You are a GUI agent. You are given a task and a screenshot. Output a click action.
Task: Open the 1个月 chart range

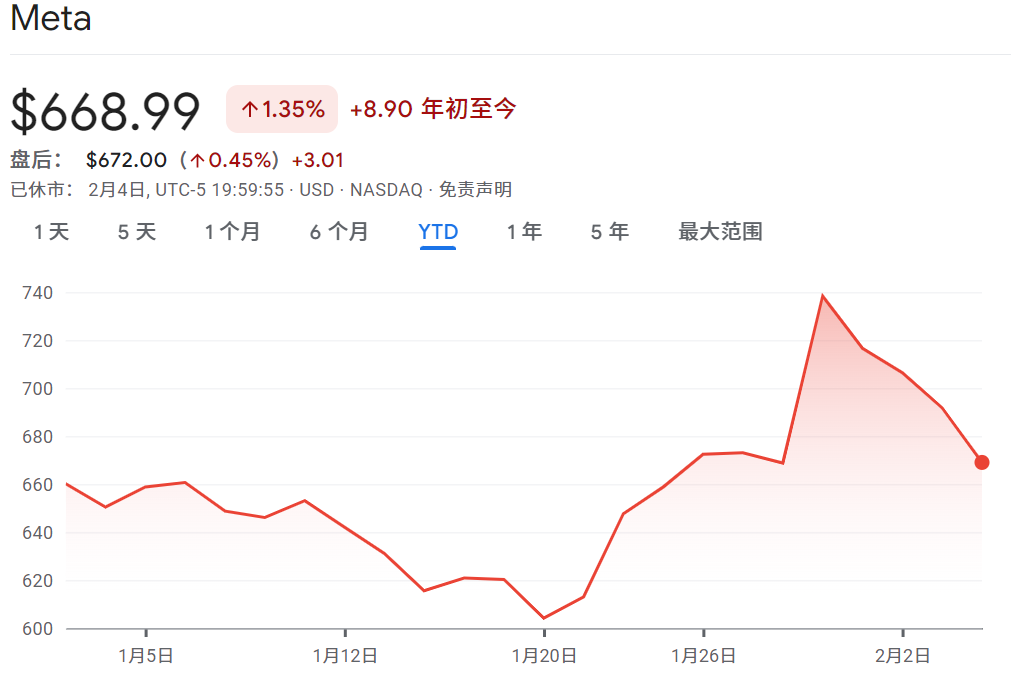[233, 232]
